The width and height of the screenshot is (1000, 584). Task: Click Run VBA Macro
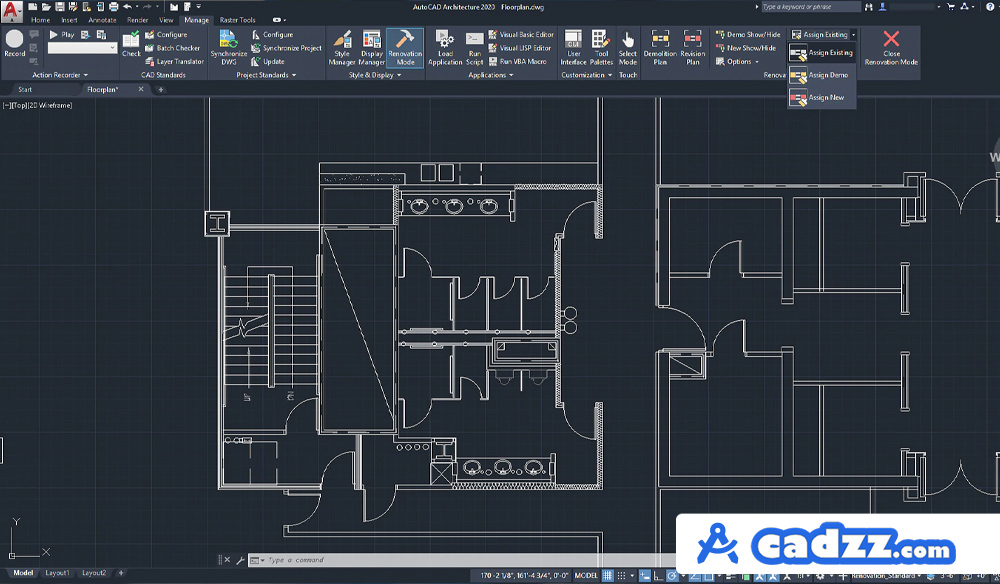(x=517, y=62)
